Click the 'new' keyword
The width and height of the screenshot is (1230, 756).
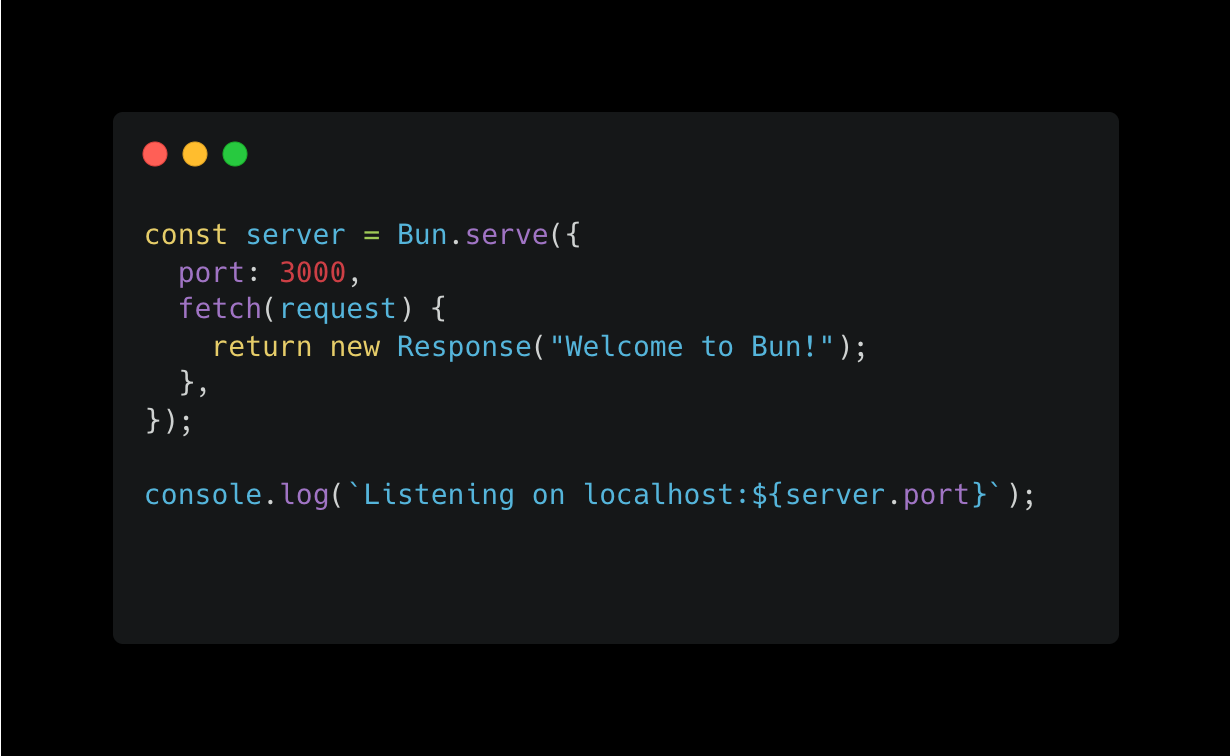355,346
